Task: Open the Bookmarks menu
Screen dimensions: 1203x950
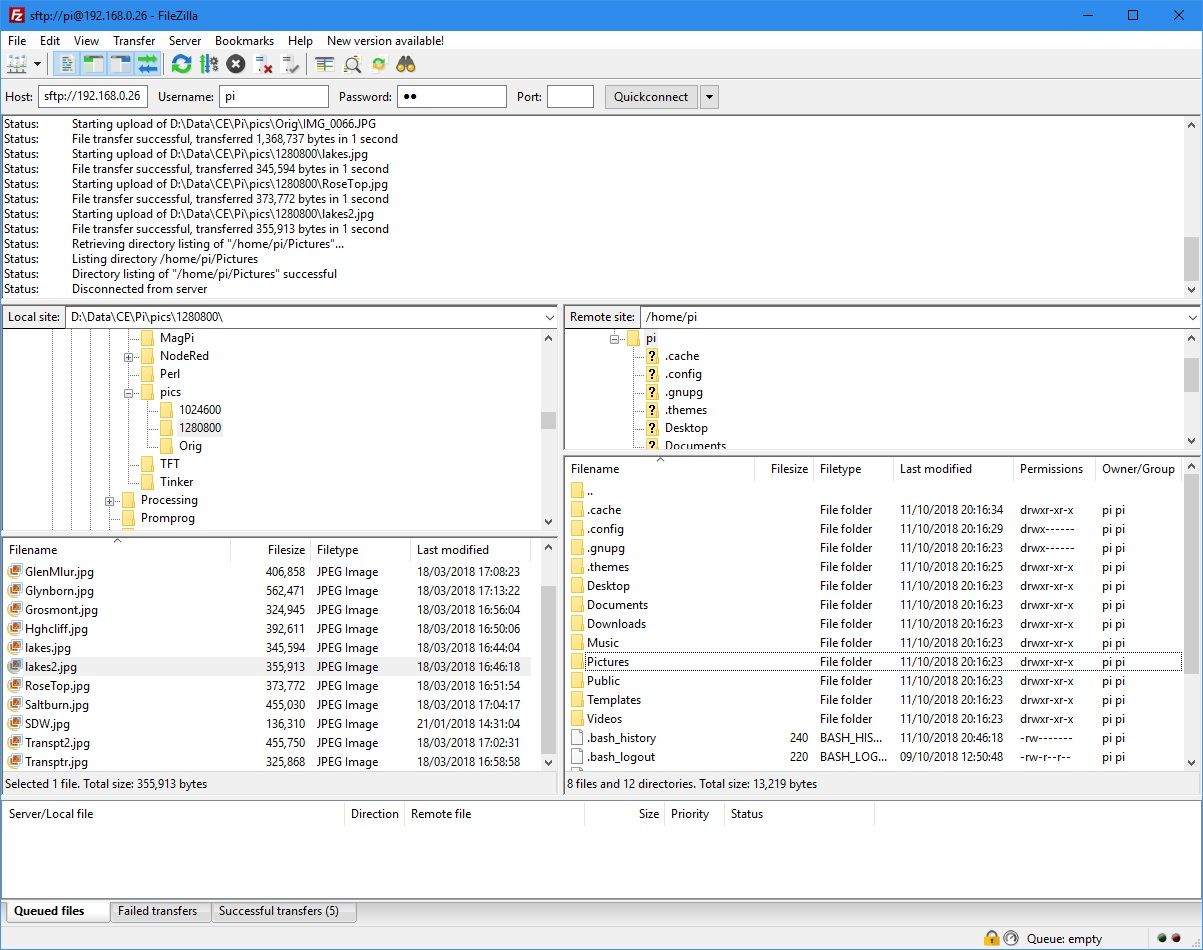Action: click(244, 41)
